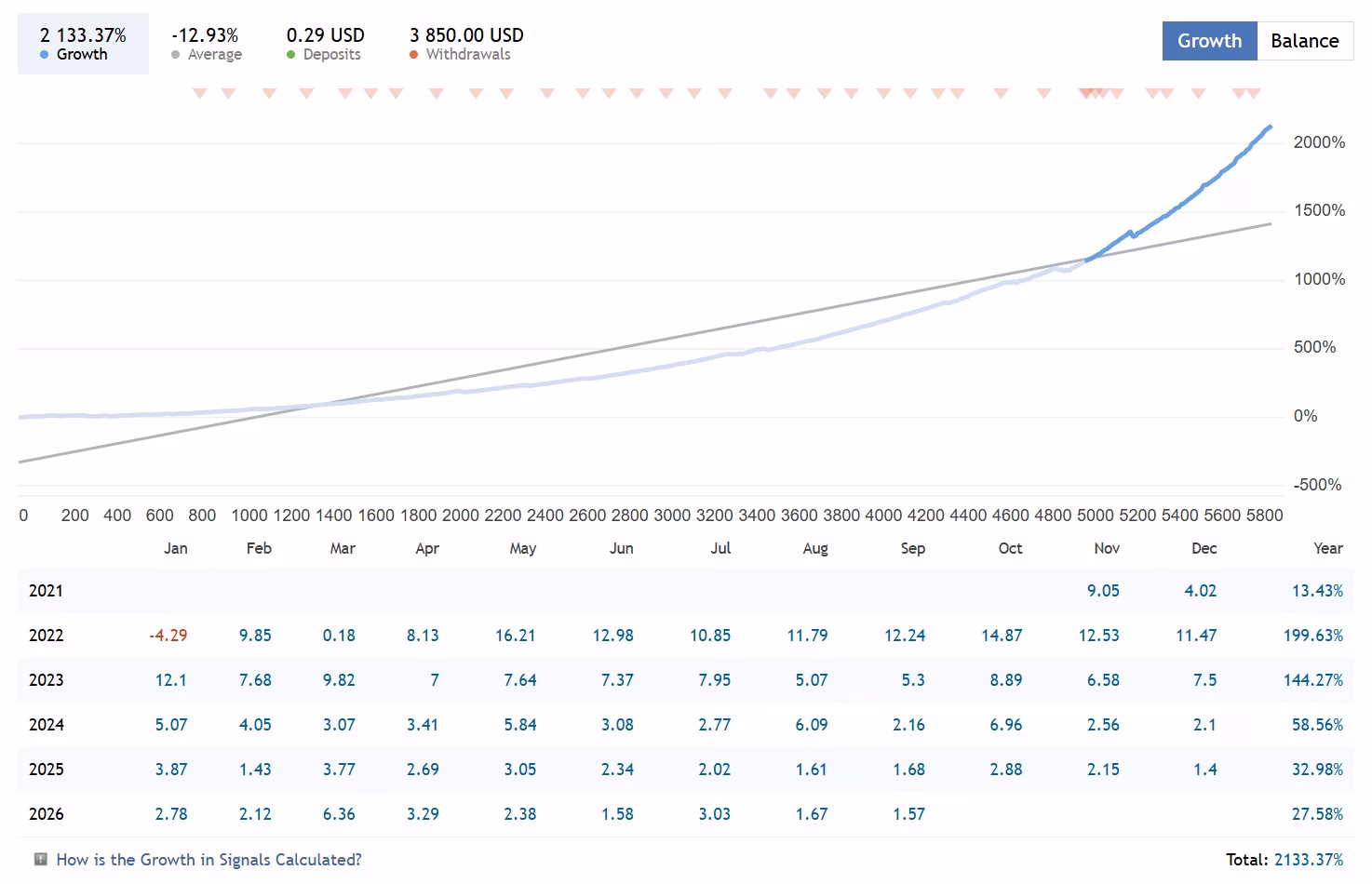
Task: Open 'How is the Growth in Signals Calculated?' link
Action: pyautogui.click(x=208, y=860)
